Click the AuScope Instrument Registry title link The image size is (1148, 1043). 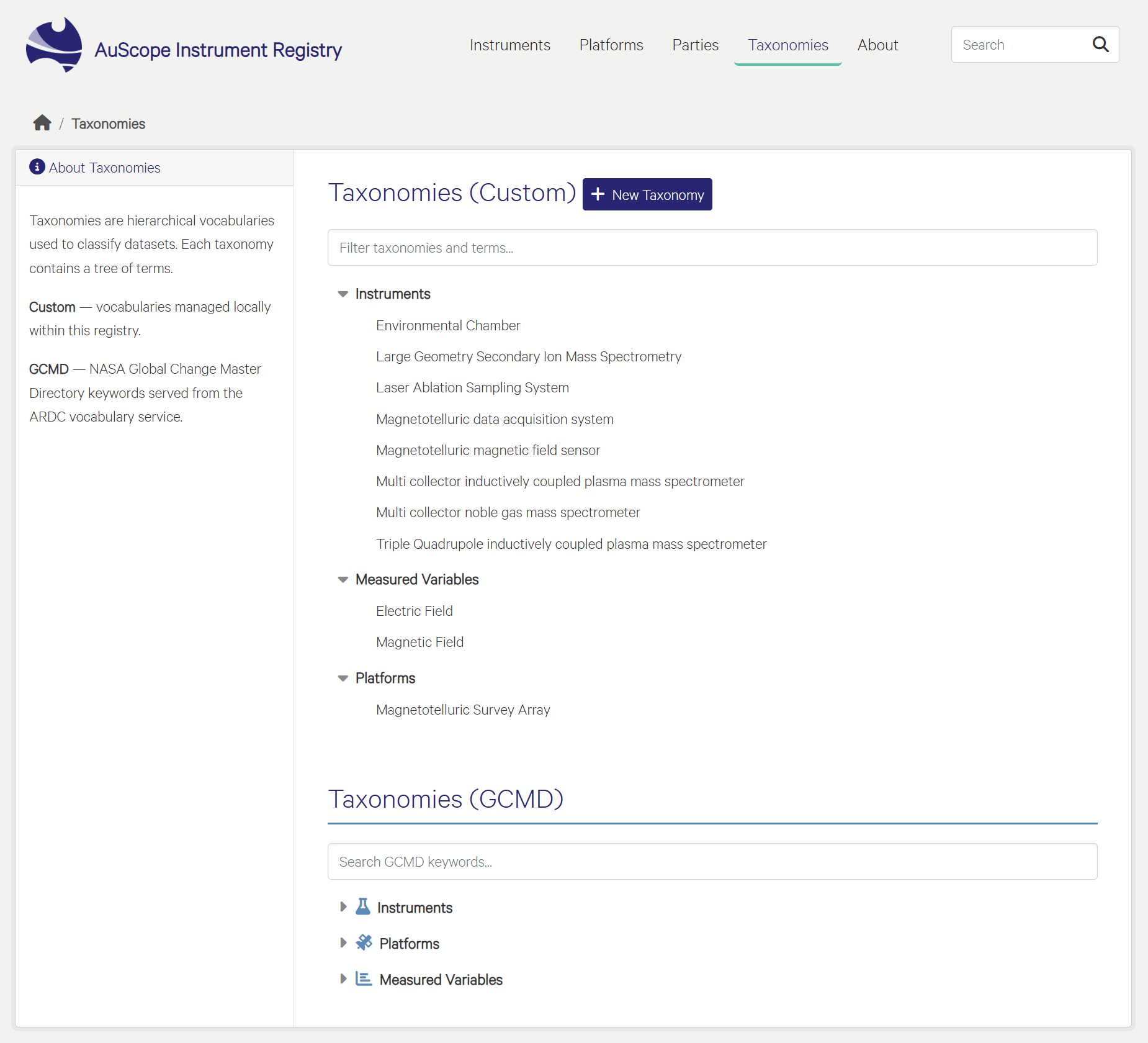pos(218,50)
